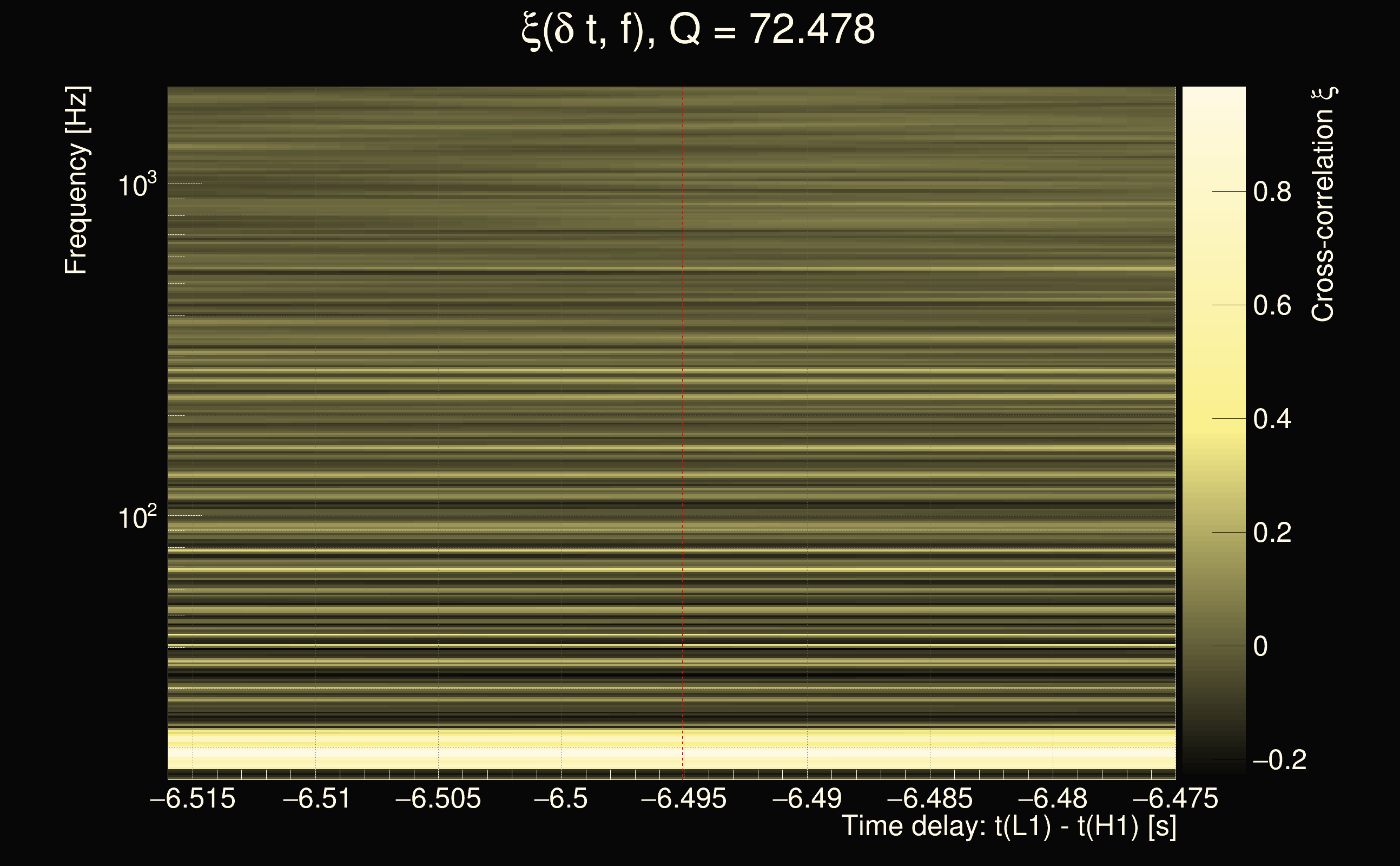Click the 0.2 tick on the colorbar
Image resolution: width=1400 pixels, height=866 pixels.
pos(1272,533)
